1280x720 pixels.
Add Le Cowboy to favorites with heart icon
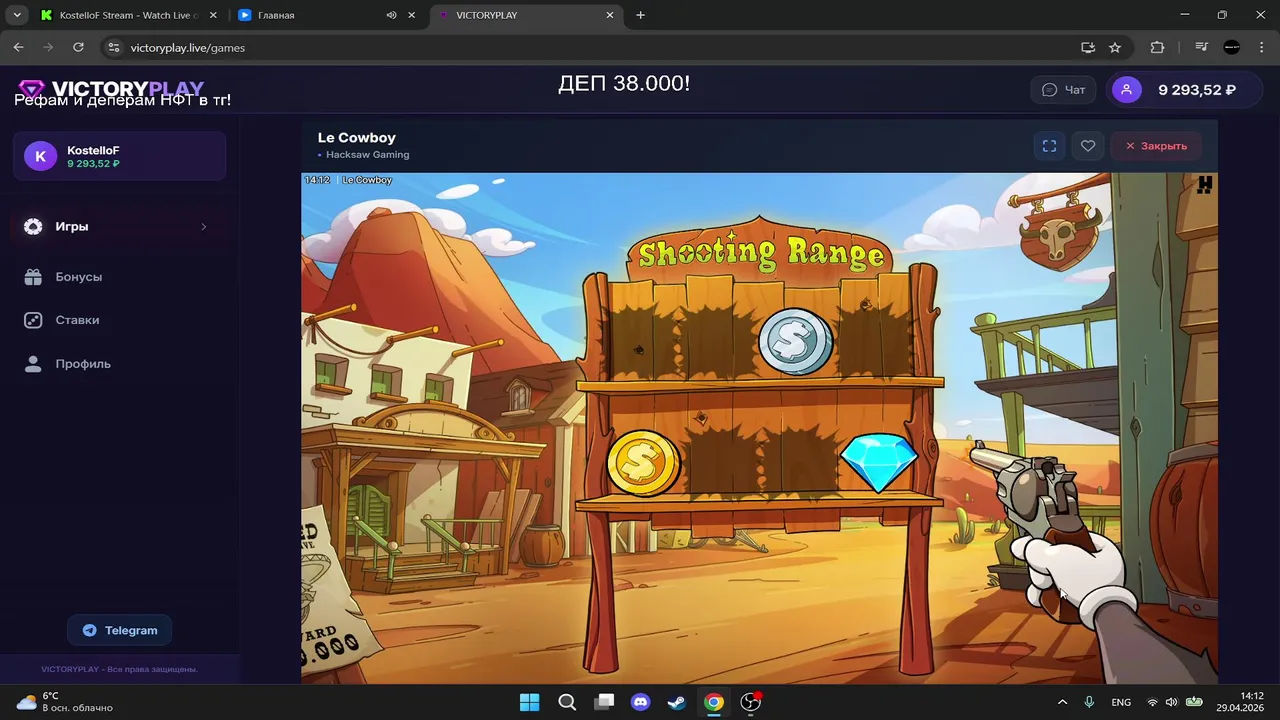click(1088, 146)
